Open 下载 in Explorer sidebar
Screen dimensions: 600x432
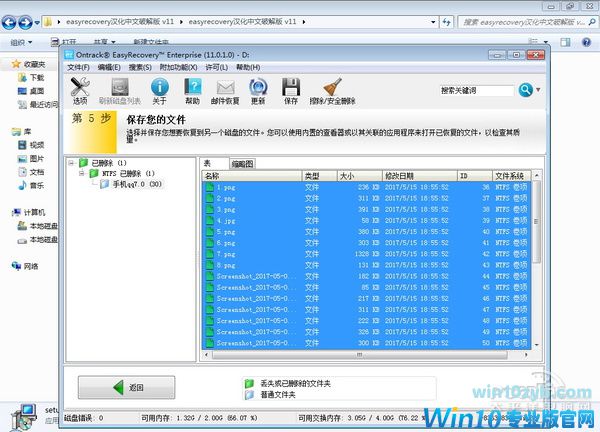32,78
